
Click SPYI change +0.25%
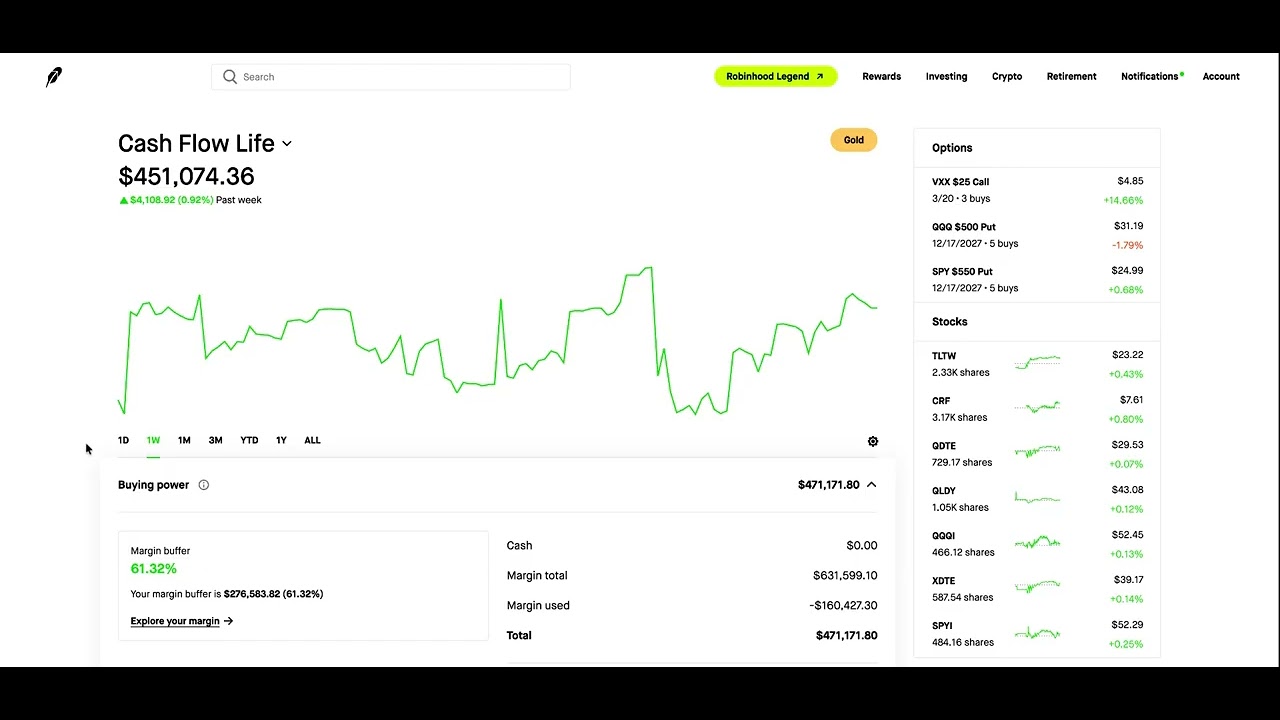click(x=1126, y=644)
